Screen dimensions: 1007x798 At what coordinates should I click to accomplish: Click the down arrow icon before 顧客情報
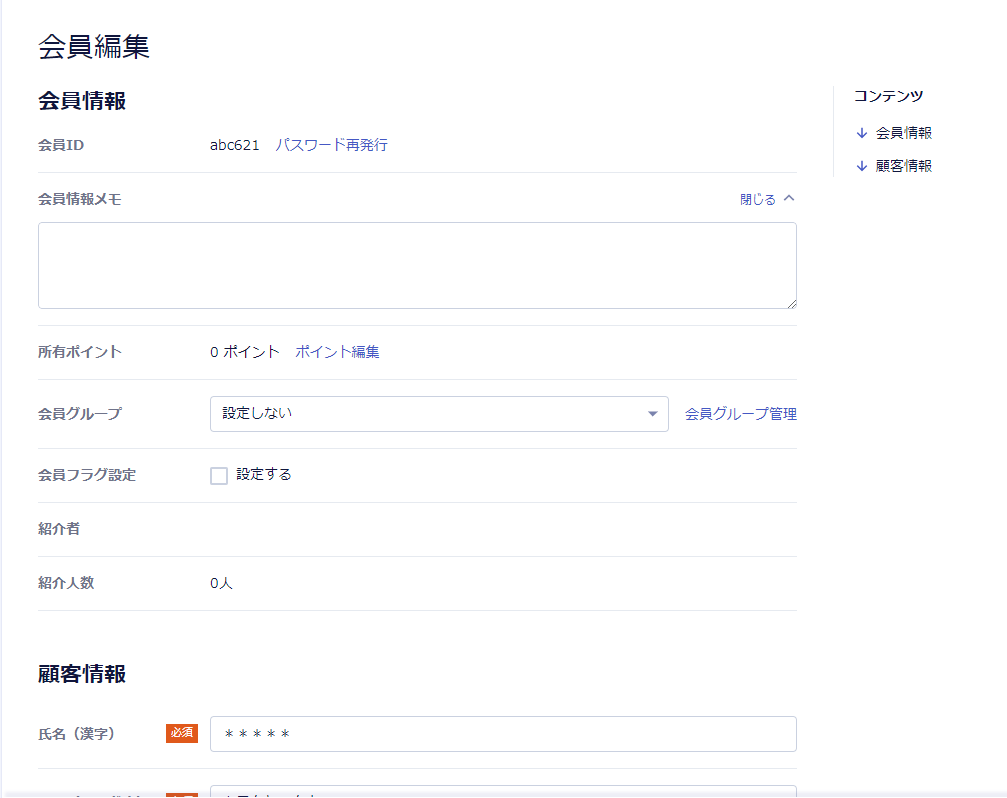(x=862, y=166)
